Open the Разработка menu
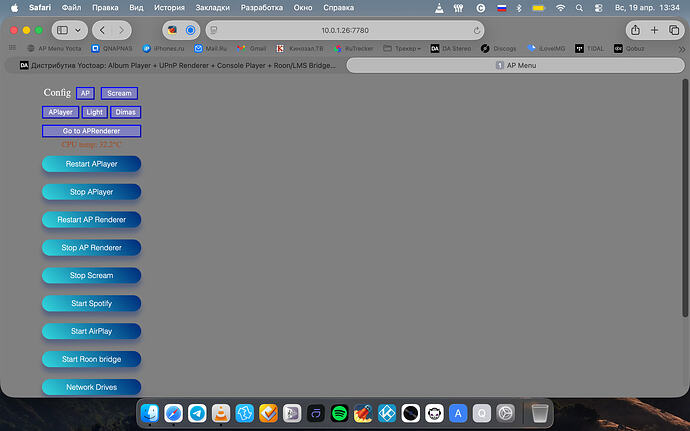Image resolution: width=690 pixels, height=431 pixels. [262, 7]
